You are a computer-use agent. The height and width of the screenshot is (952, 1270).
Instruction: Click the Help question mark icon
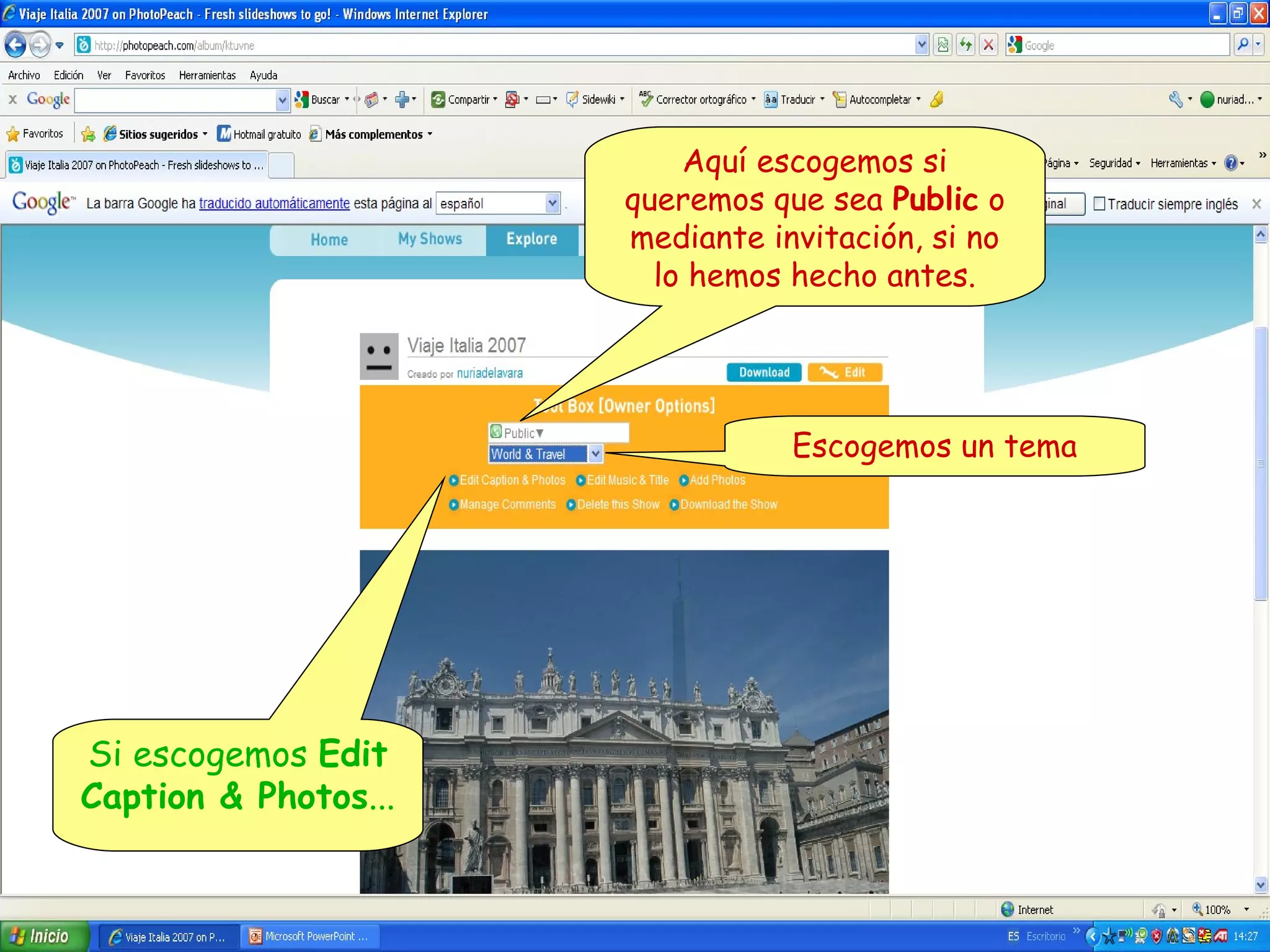pos(1231,163)
